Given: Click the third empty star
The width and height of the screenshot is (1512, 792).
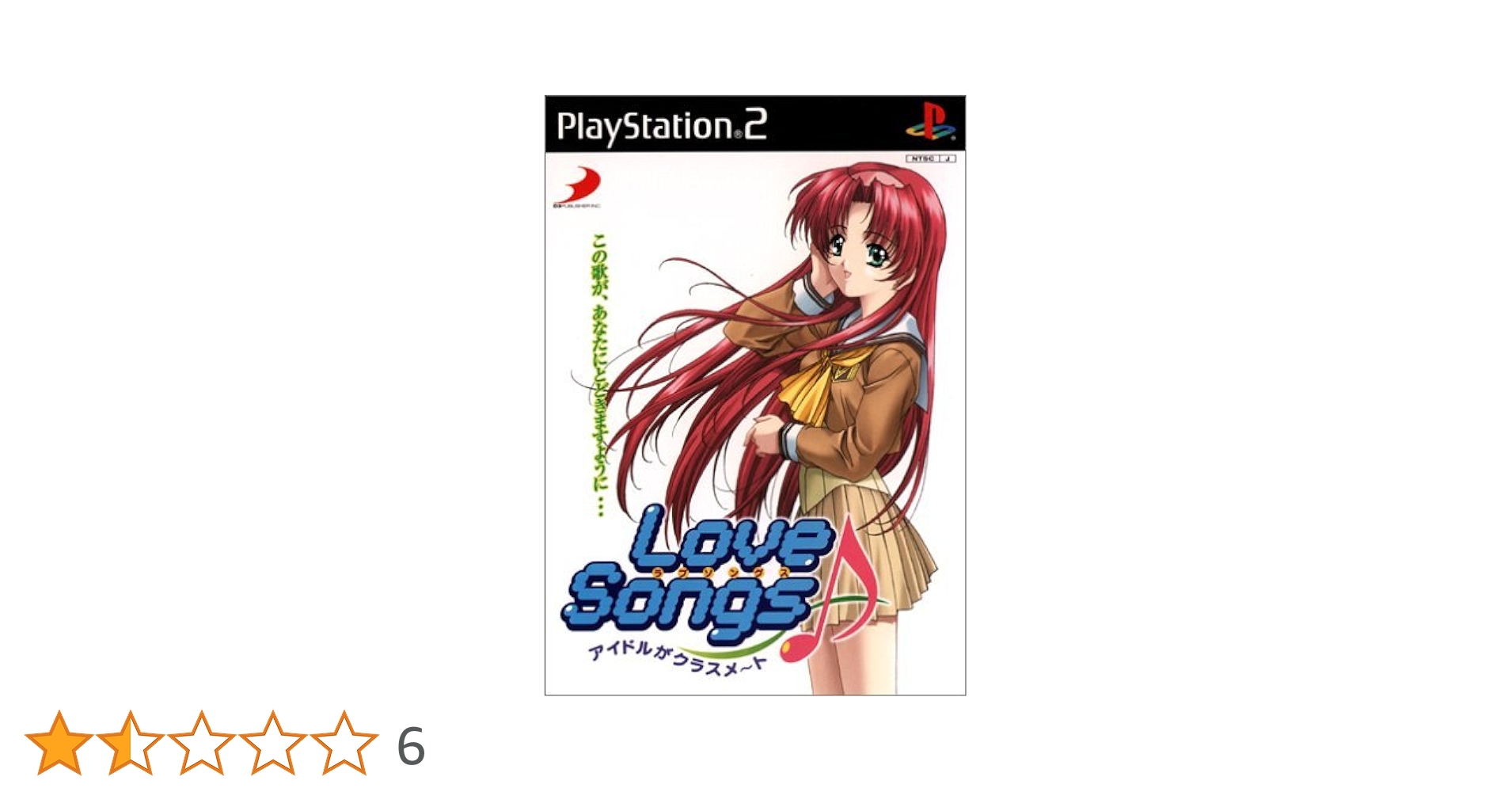Looking at the screenshot, I should point(201,744).
